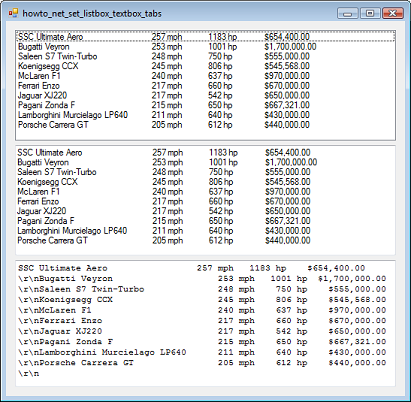Click SSC Ultimate Aero in the monospaced bottom text box
The height and width of the screenshot is (402, 411).
click(63, 268)
